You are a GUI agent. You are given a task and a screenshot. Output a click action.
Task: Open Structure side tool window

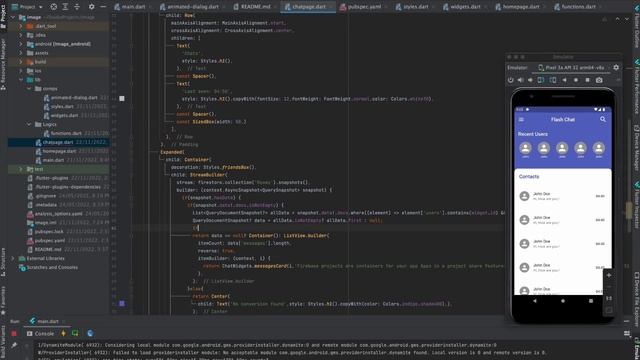coord(3,261)
